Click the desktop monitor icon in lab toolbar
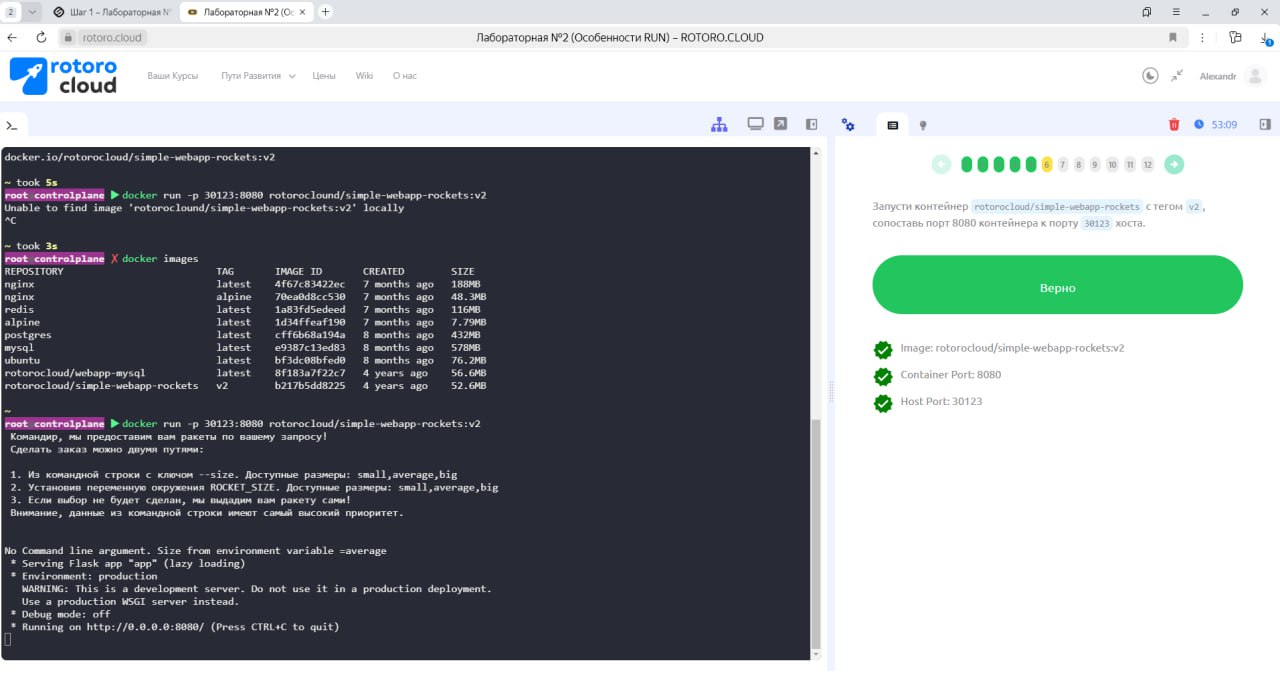1280x687 pixels. 755,124
